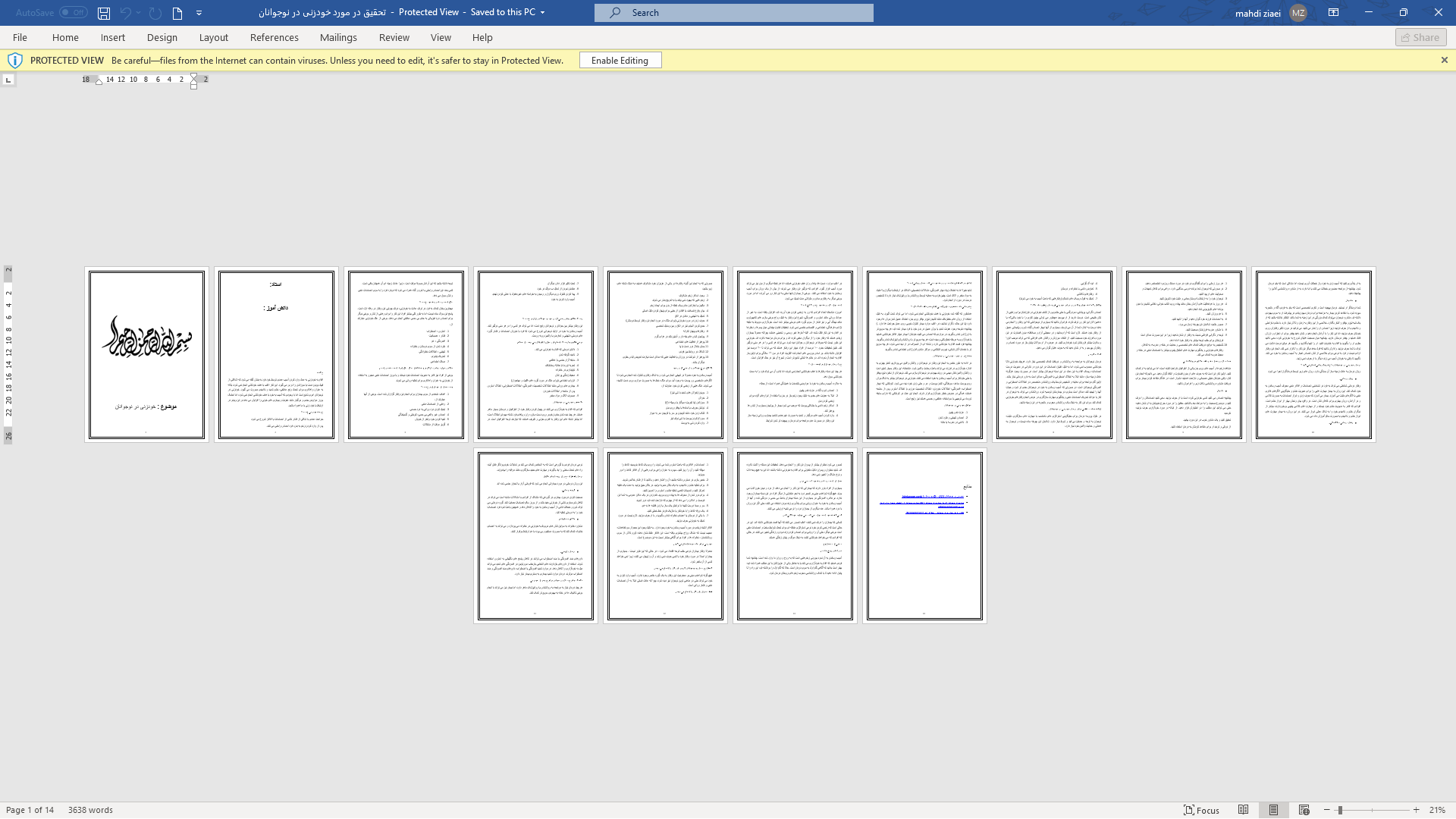Open the File menu
This screenshot has width=1456, height=819.
[19, 37]
